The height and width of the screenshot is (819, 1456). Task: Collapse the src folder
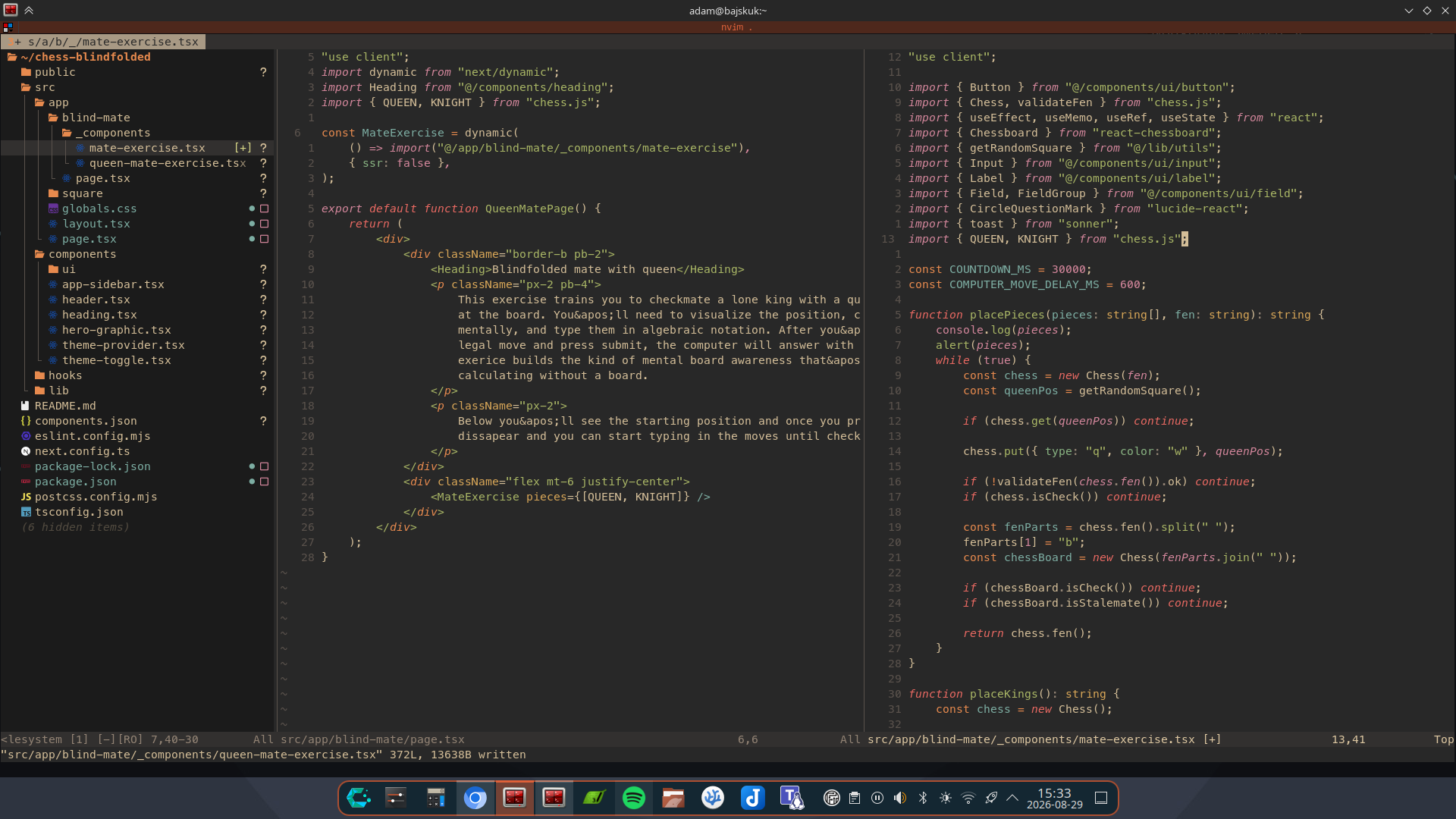[x=38, y=87]
